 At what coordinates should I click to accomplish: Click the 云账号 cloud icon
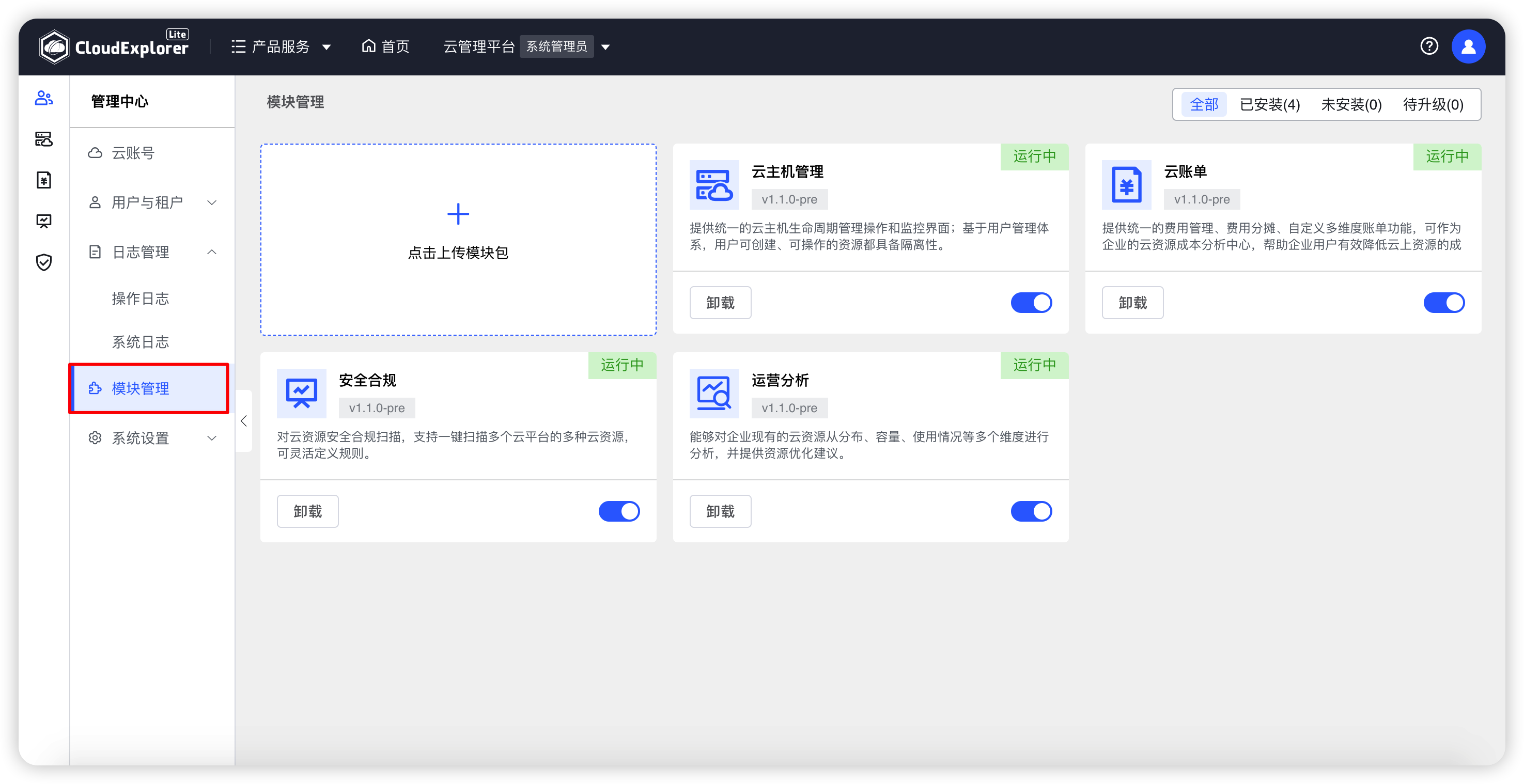click(95, 153)
